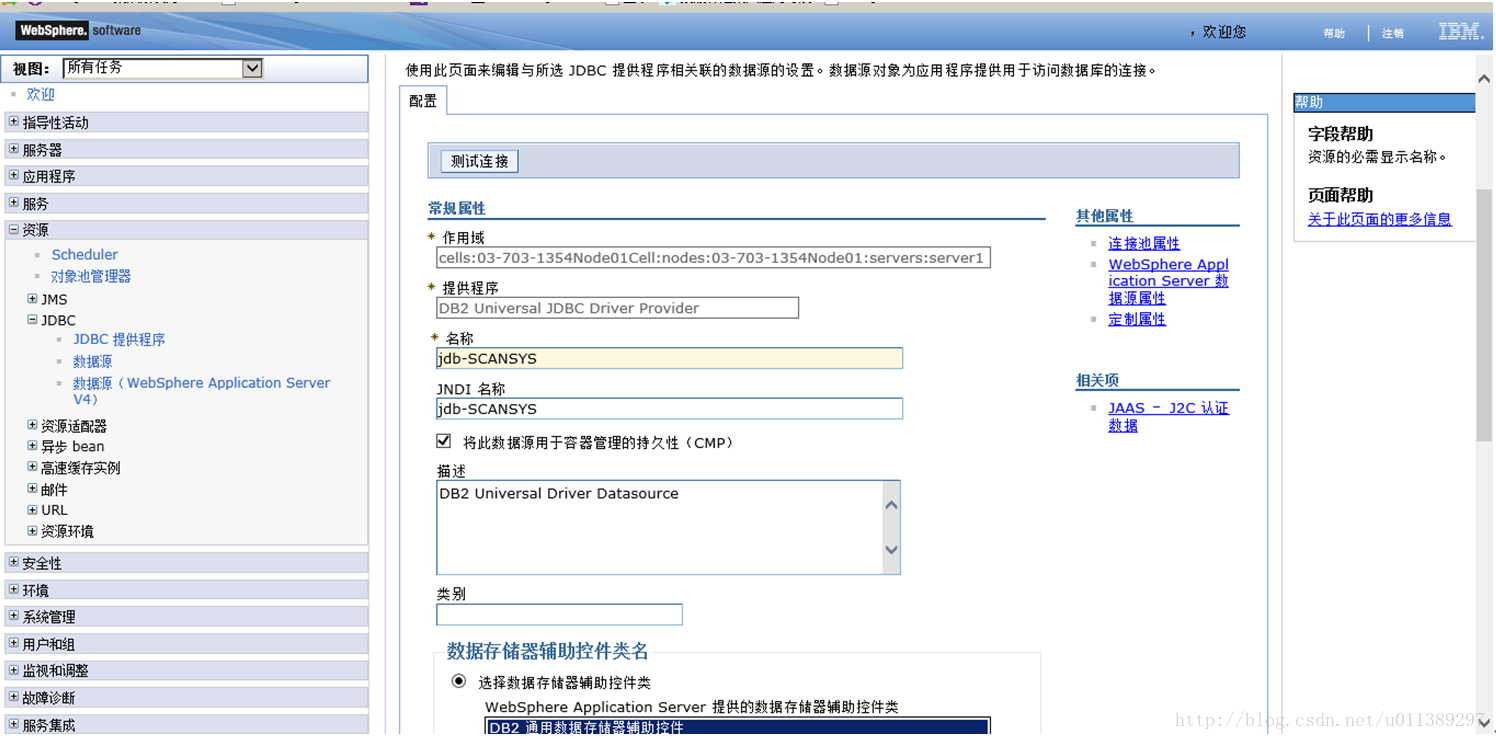Click into the 描述 description textarea

pyautogui.click(x=660, y=528)
